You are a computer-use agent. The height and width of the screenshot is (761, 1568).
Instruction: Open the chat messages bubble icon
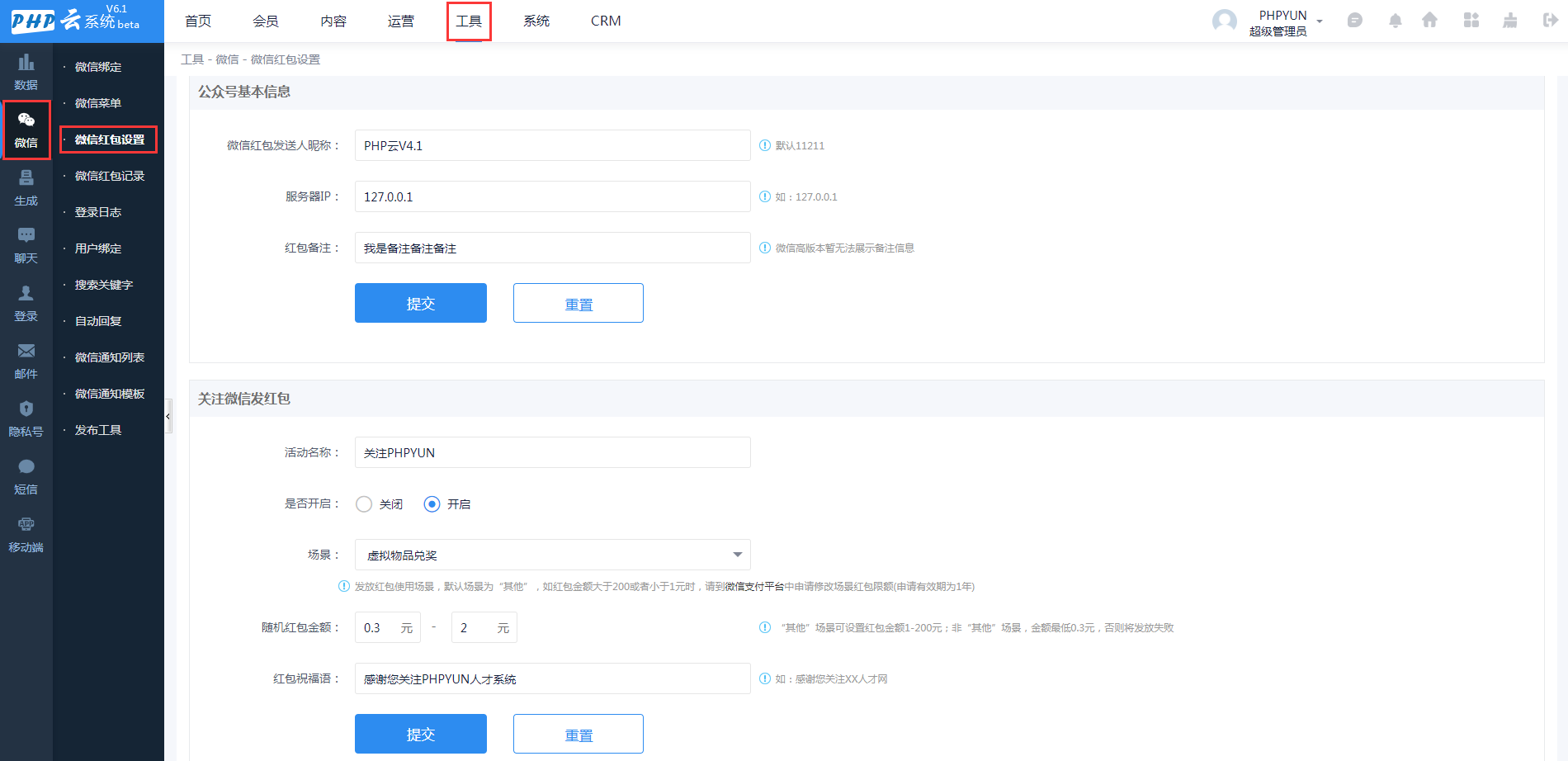tap(1355, 21)
